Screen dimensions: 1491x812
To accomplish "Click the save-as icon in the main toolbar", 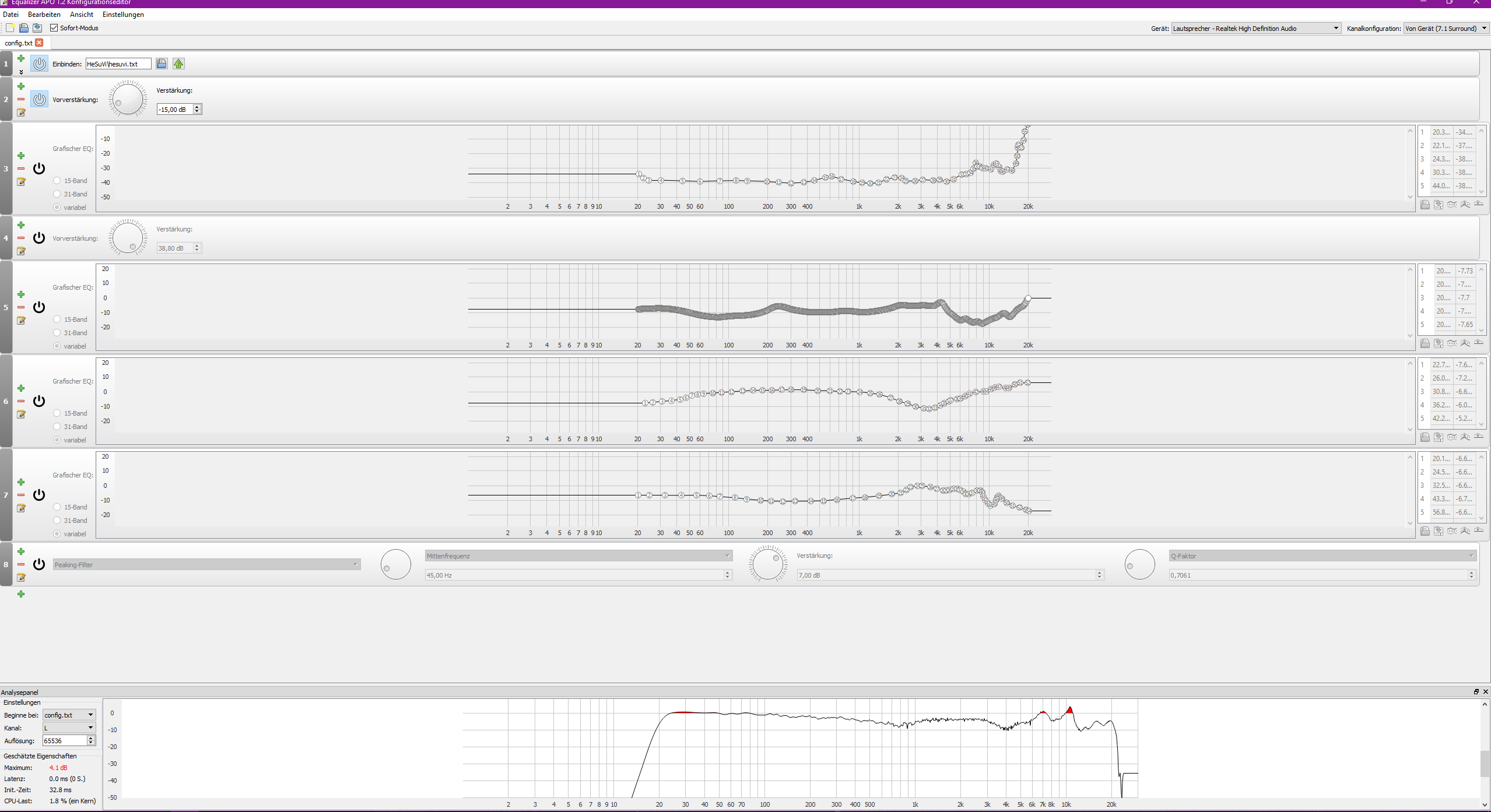I will point(37,28).
